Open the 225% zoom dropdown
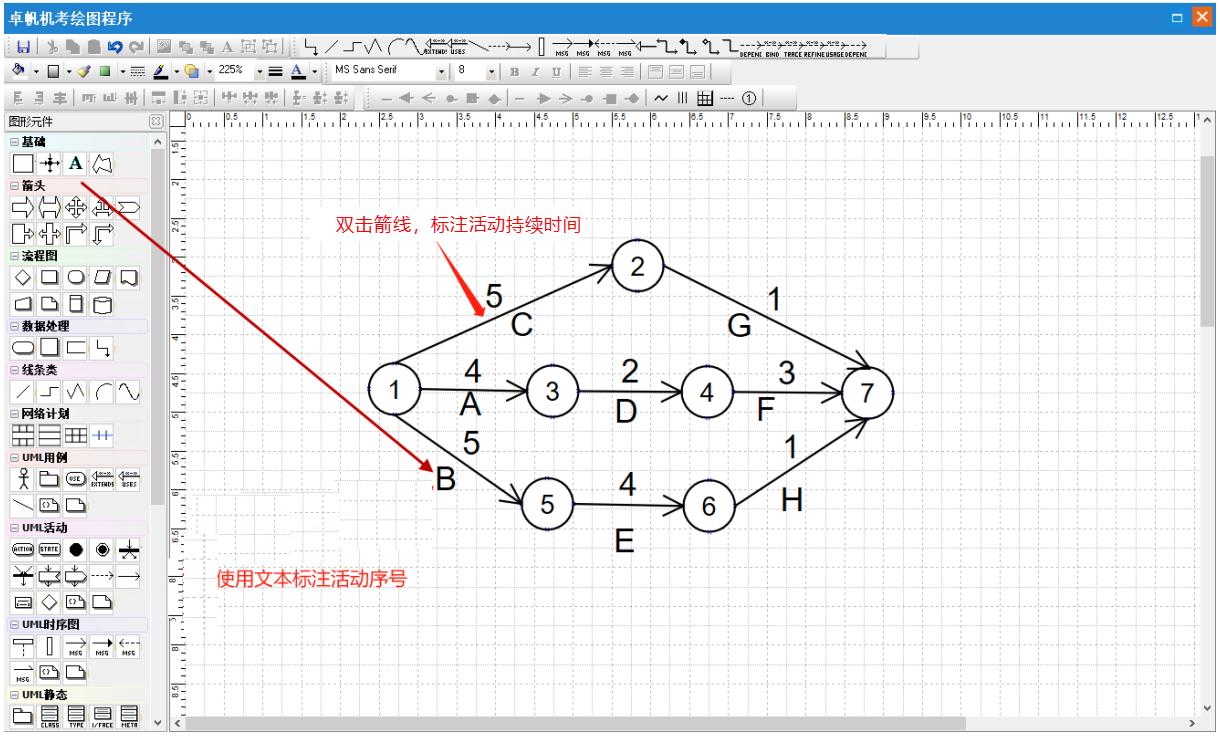This screenshot has width=1220, height=736. pos(259,71)
